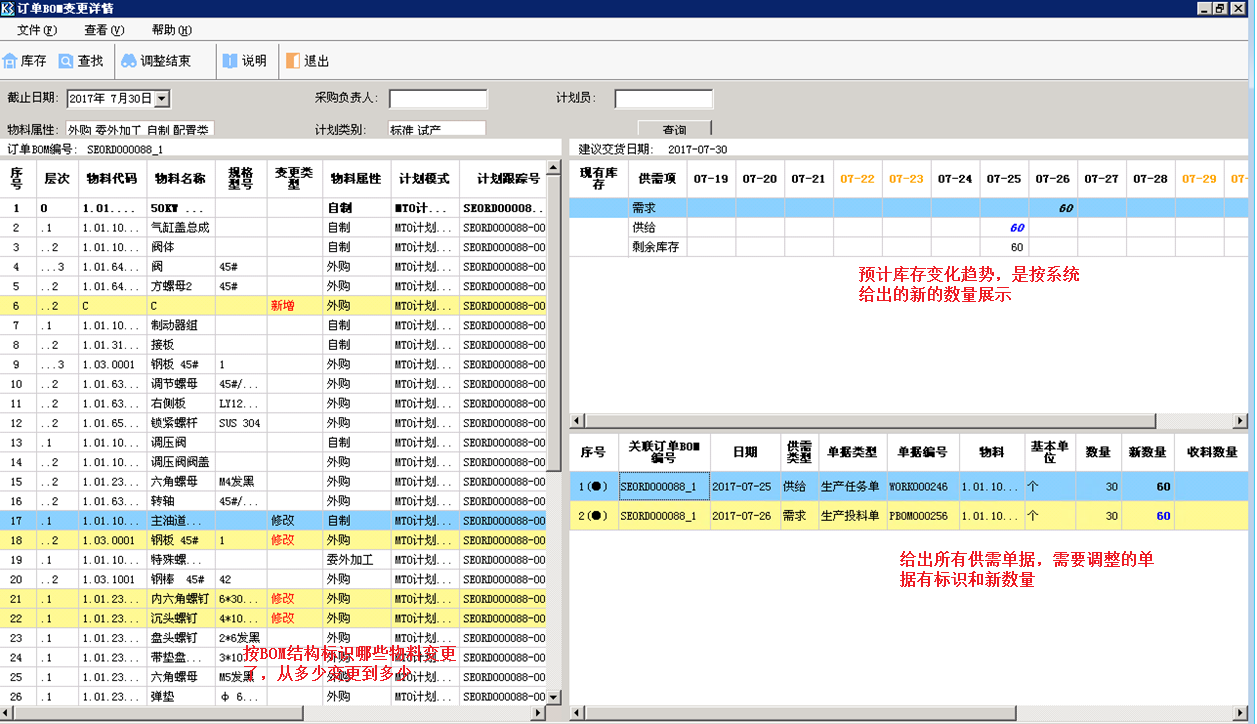Click the 单据编号 column header
Viewport: 1257px width, 724px height.
(x=923, y=452)
